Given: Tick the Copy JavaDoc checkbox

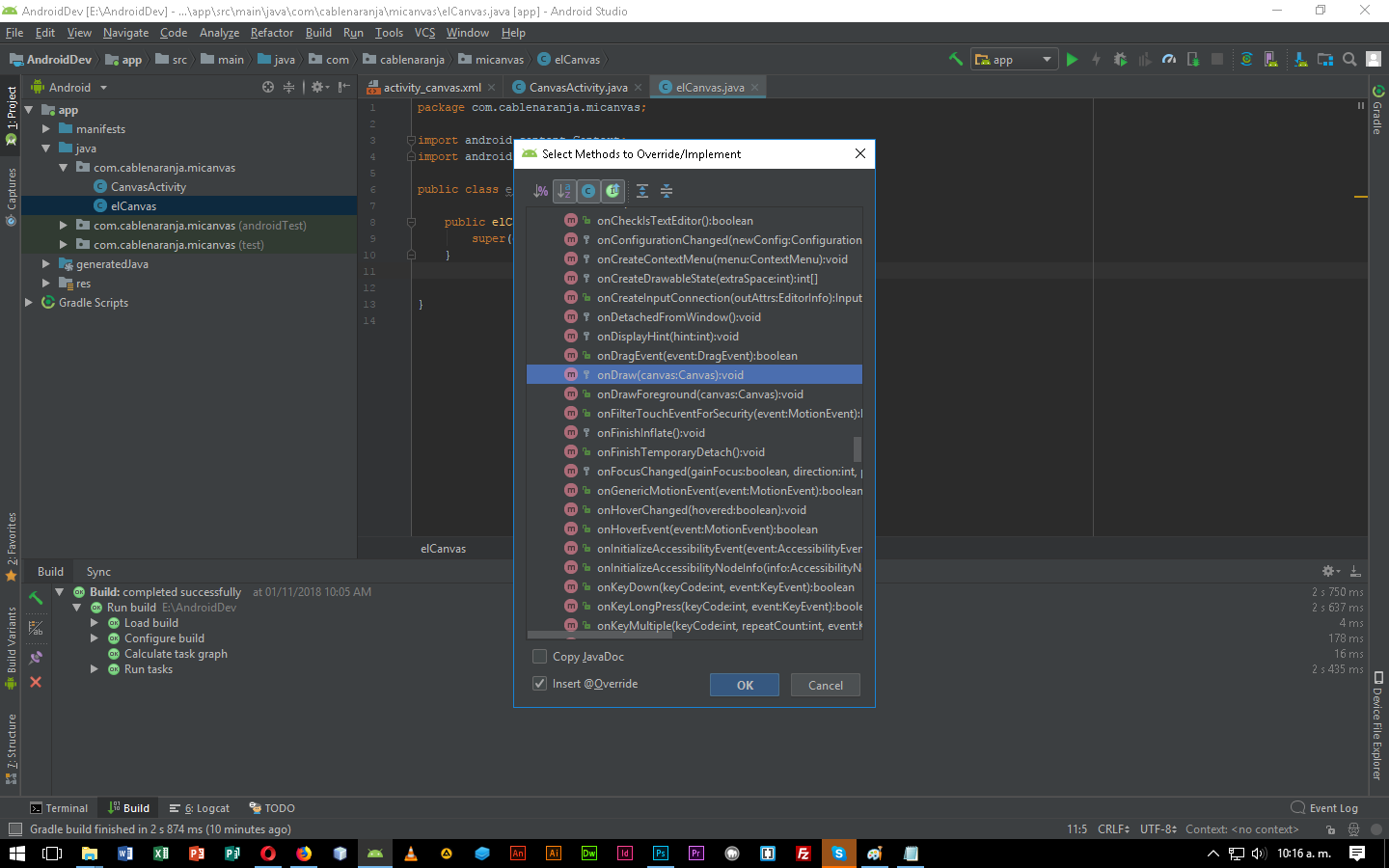Looking at the screenshot, I should click(x=540, y=657).
